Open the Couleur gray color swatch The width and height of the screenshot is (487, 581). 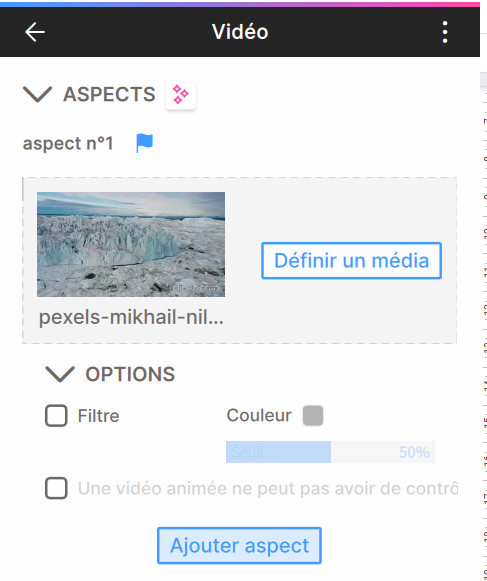(313, 415)
